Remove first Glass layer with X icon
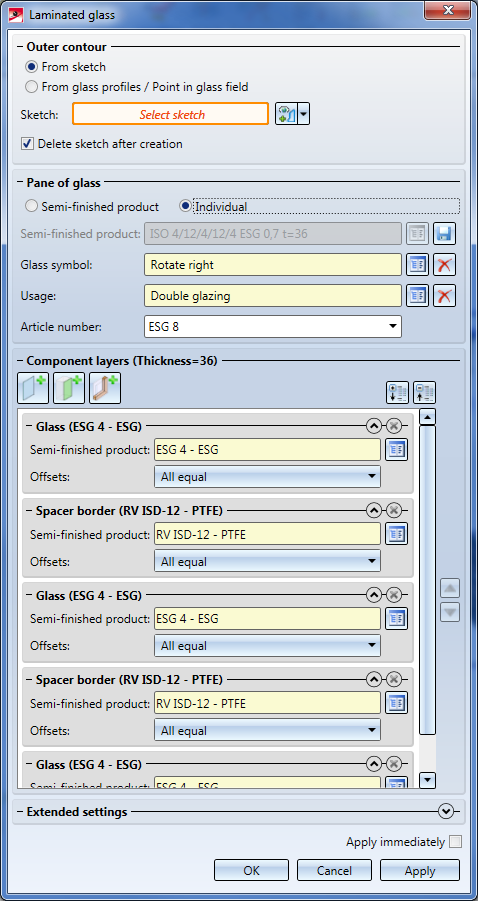Image resolution: width=478 pixels, height=901 pixels. click(x=394, y=426)
